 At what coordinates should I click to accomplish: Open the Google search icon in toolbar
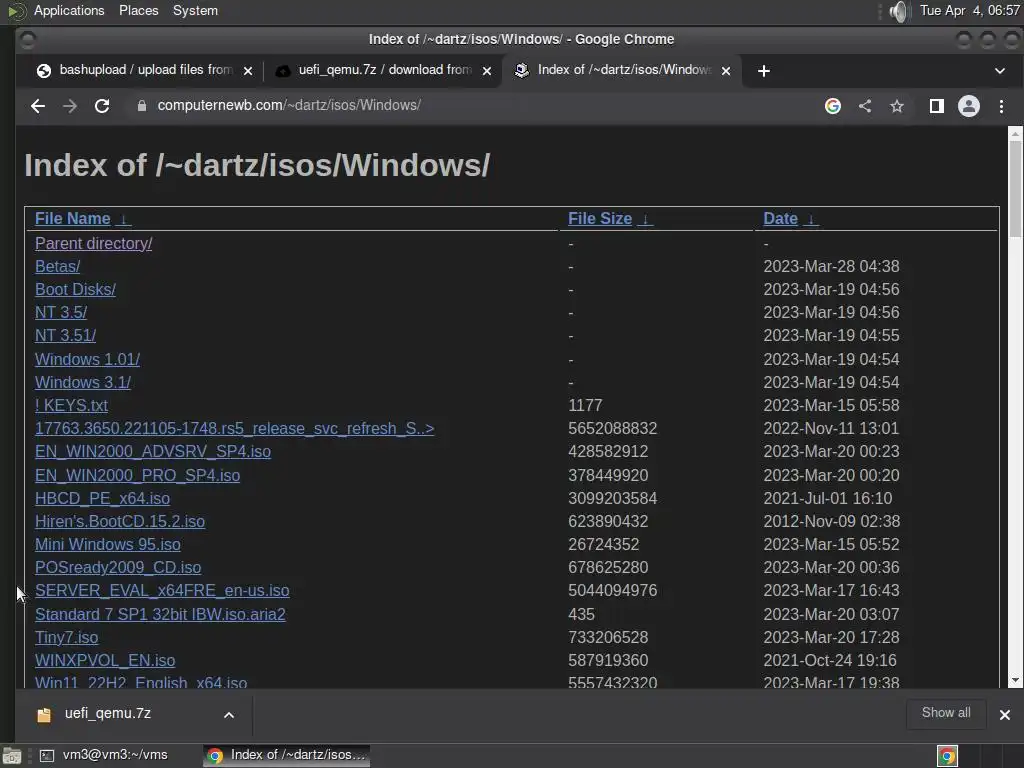tap(833, 106)
